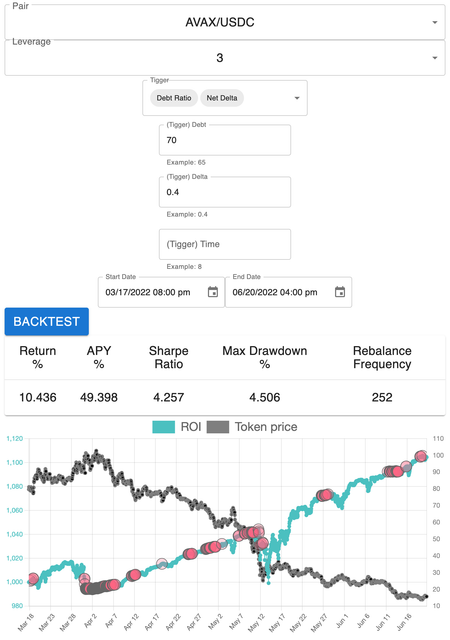
Task: Select the AVAX/USDC pair value
Action: coord(220,22)
